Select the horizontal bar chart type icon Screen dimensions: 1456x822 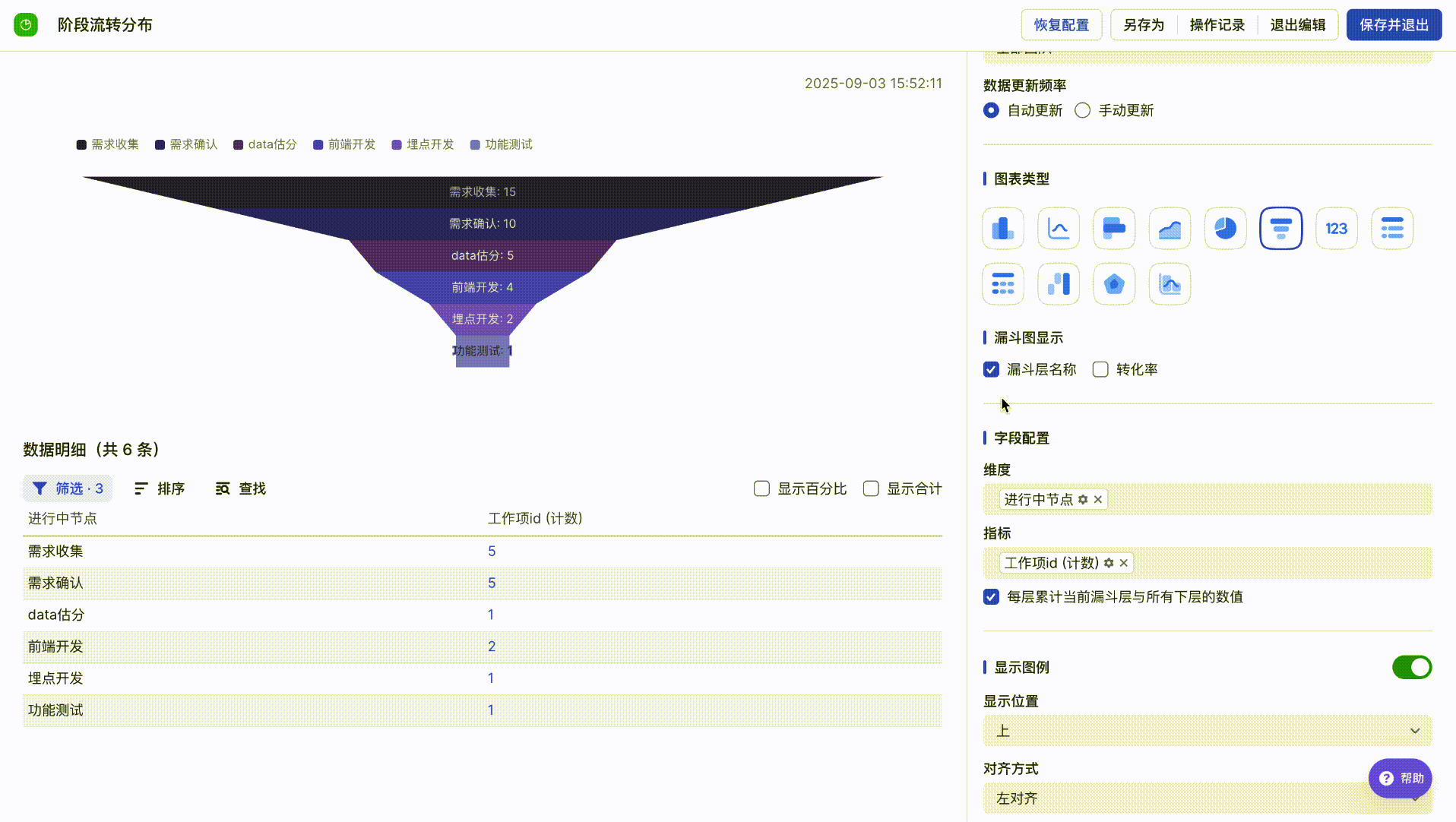[1114, 228]
